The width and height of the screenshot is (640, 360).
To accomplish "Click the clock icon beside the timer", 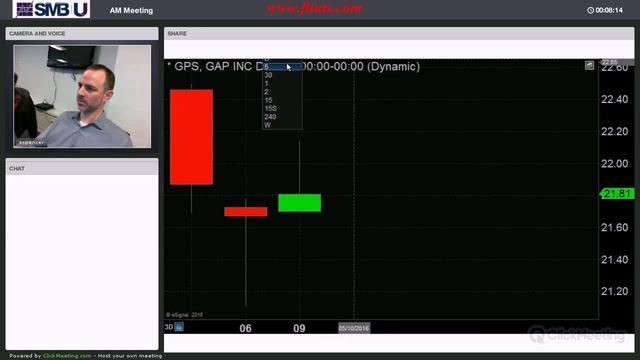I will (x=590, y=10).
